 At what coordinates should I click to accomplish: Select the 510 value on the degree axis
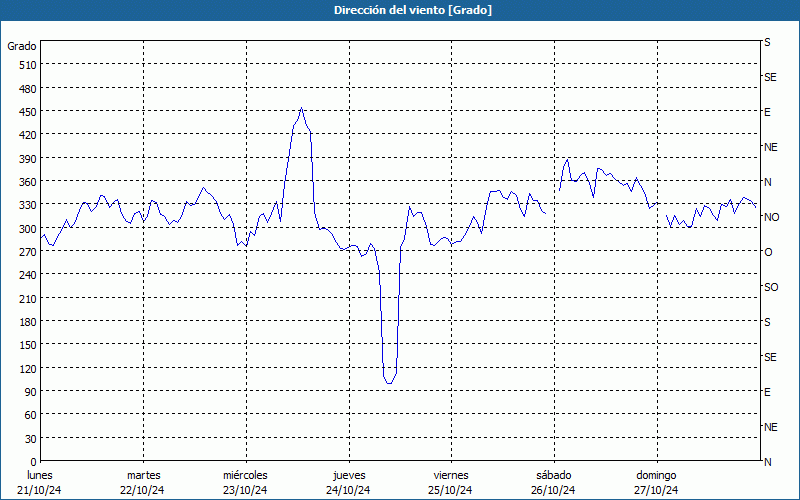tap(28, 65)
